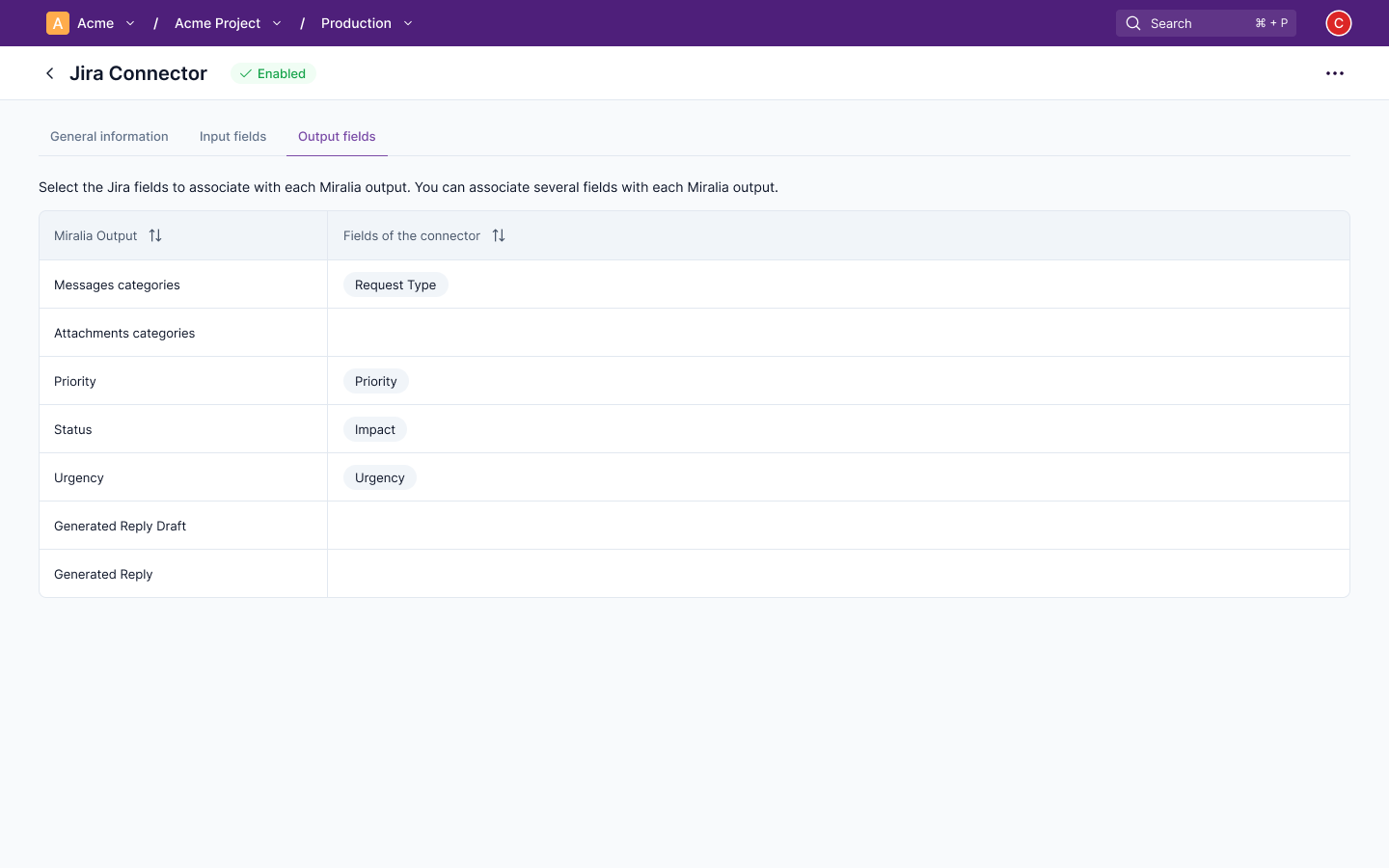Click the Enabled status badge
Screen dimensions: 1389x868
click(x=273, y=73)
